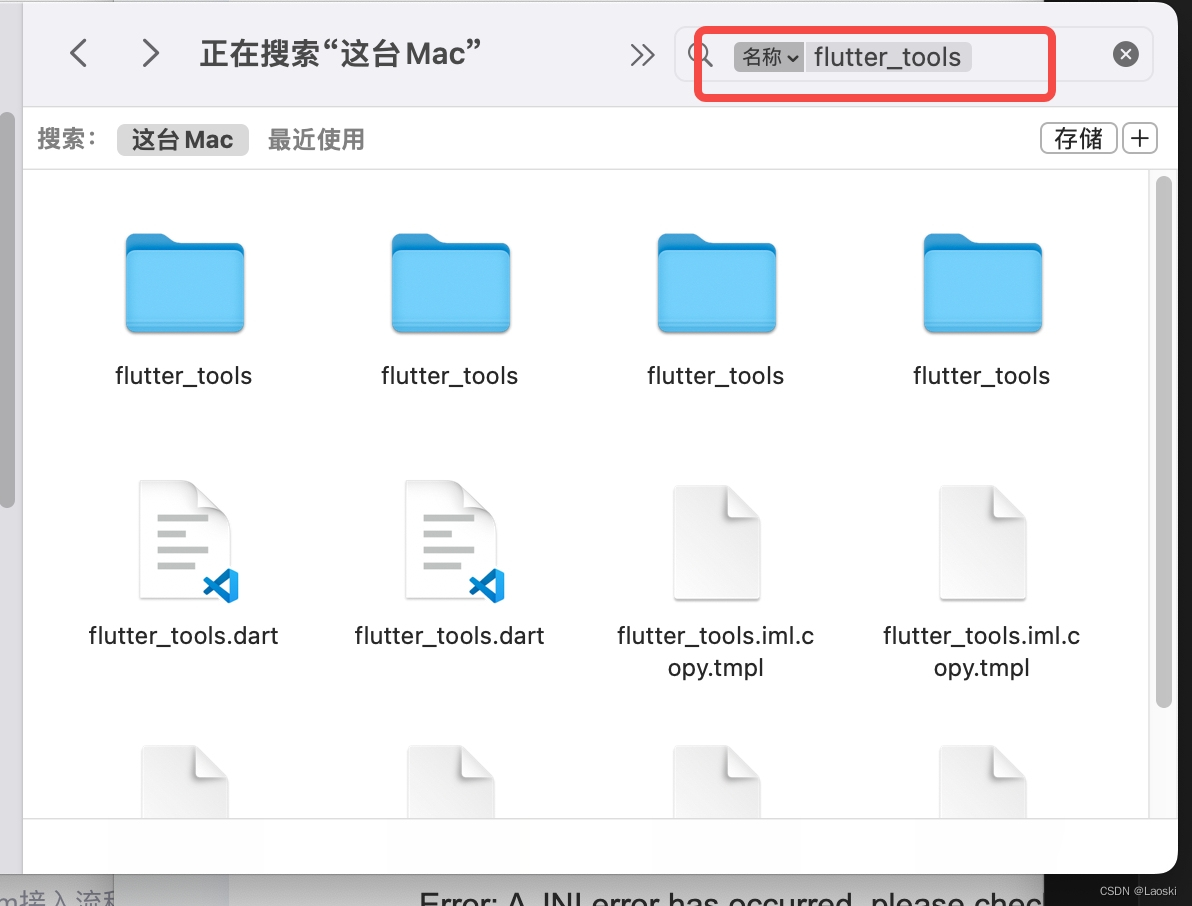Viewport: 1192px width, 906px height.
Task: Click the Finder results vertical scrollbar
Action: click(x=1163, y=442)
